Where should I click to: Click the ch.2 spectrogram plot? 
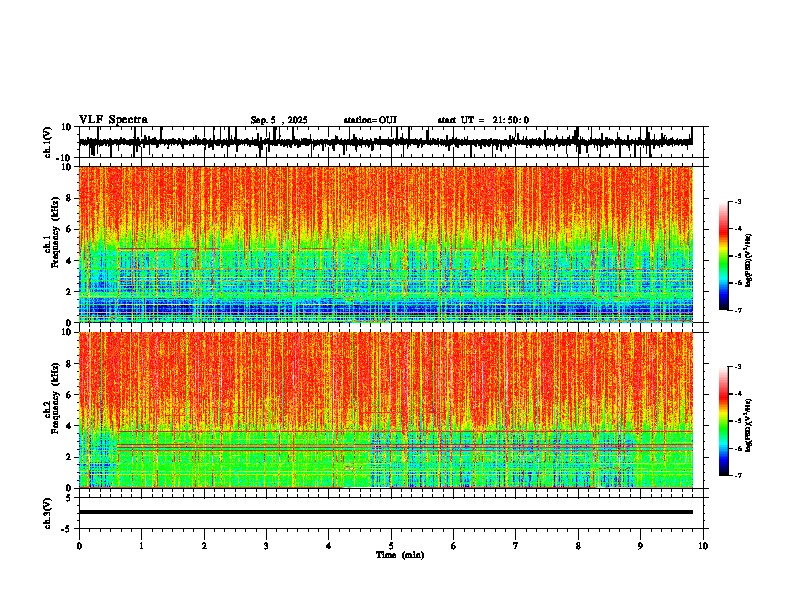point(385,410)
